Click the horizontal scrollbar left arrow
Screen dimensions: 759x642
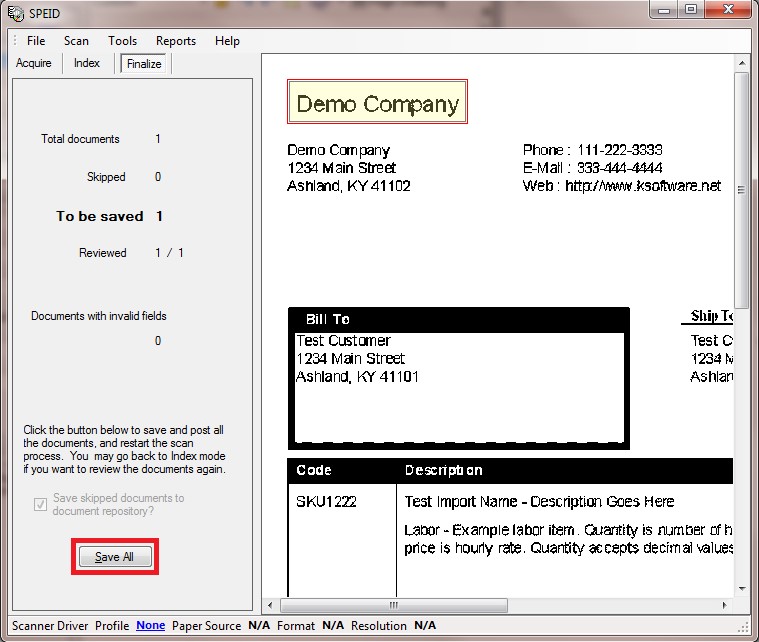(270, 605)
